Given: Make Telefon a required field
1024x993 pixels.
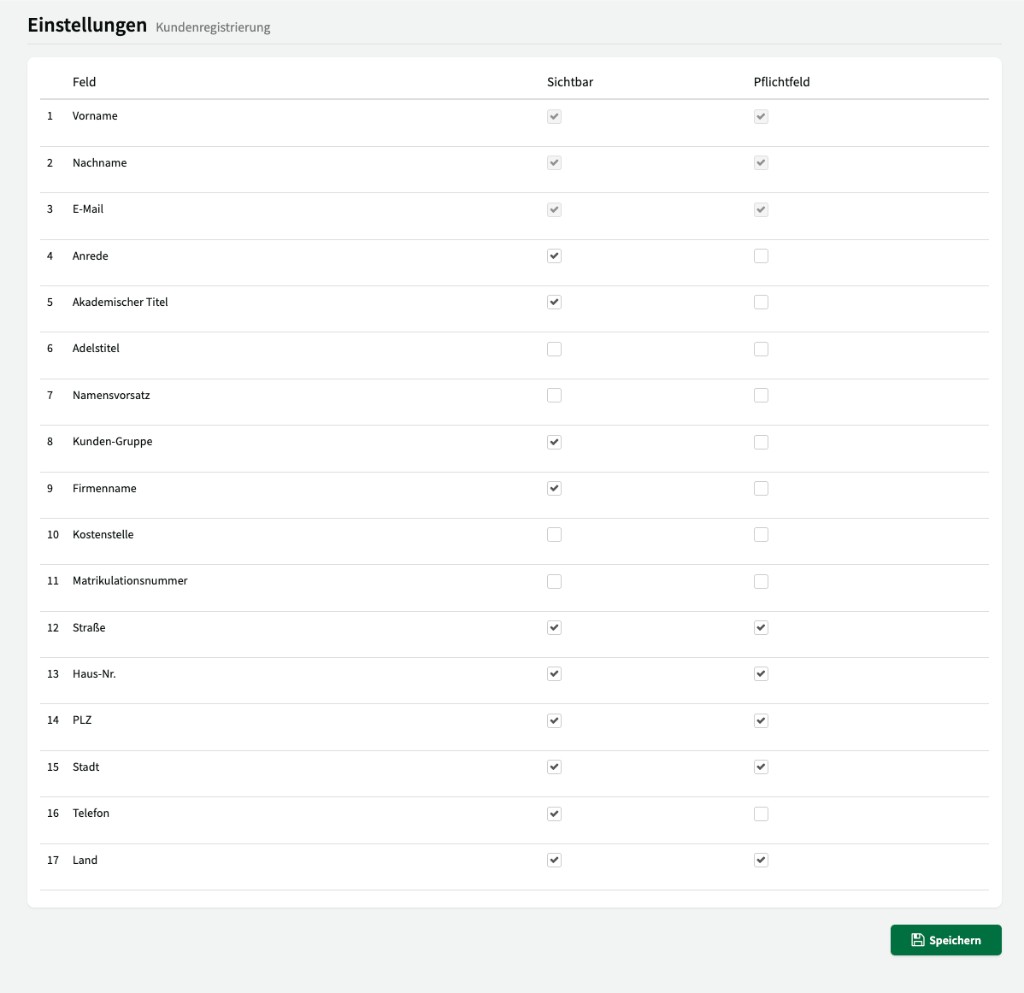Looking at the screenshot, I should [761, 813].
